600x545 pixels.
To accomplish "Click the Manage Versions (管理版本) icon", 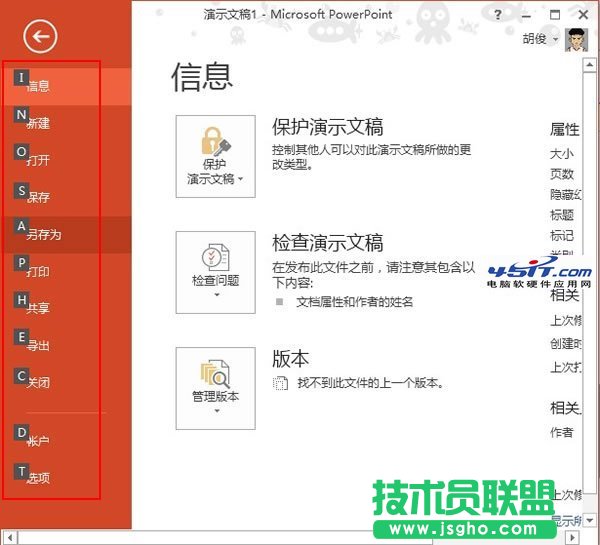I will (x=215, y=373).
